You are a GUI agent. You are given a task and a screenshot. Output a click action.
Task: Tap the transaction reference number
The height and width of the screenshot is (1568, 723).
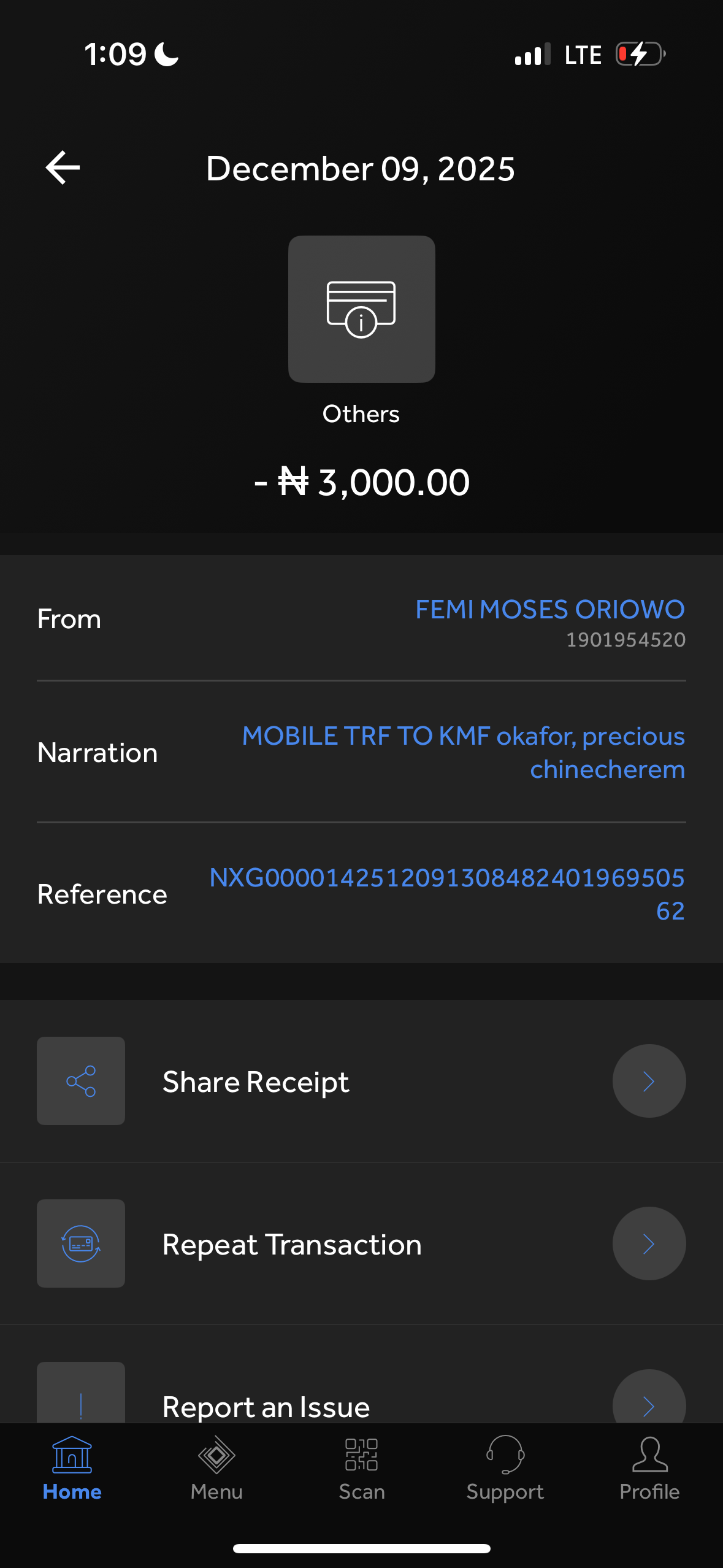pyautogui.click(x=446, y=894)
